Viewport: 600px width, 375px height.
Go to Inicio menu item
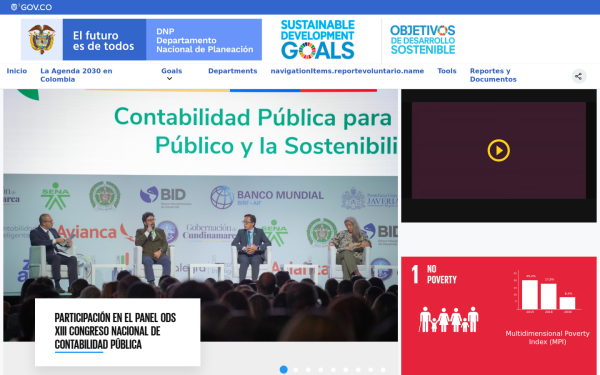click(x=17, y=71)
